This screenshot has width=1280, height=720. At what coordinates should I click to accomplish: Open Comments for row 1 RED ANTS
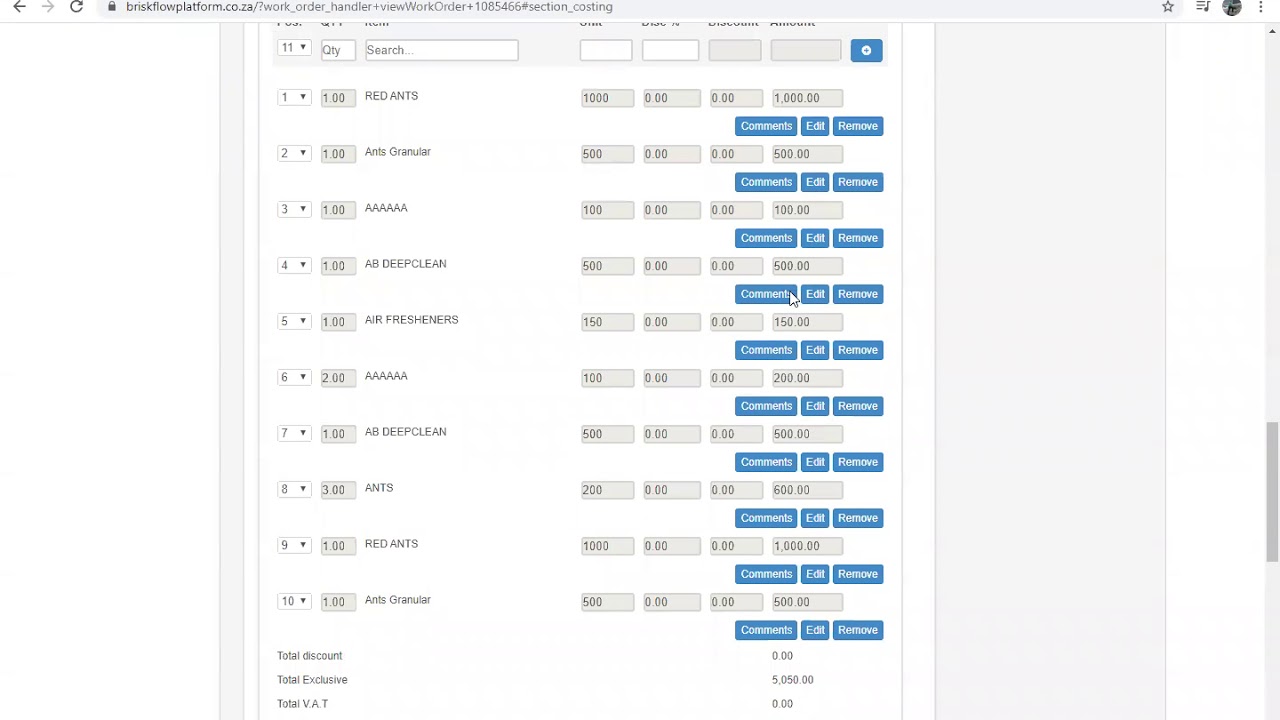(x=766, y=126)
